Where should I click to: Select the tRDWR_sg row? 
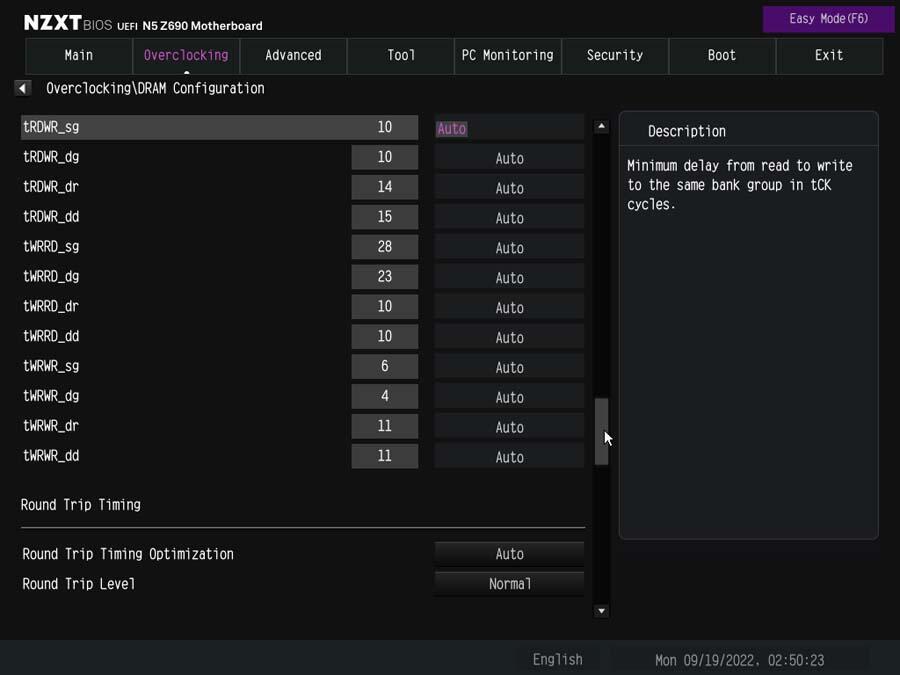[x=219, y=127]
